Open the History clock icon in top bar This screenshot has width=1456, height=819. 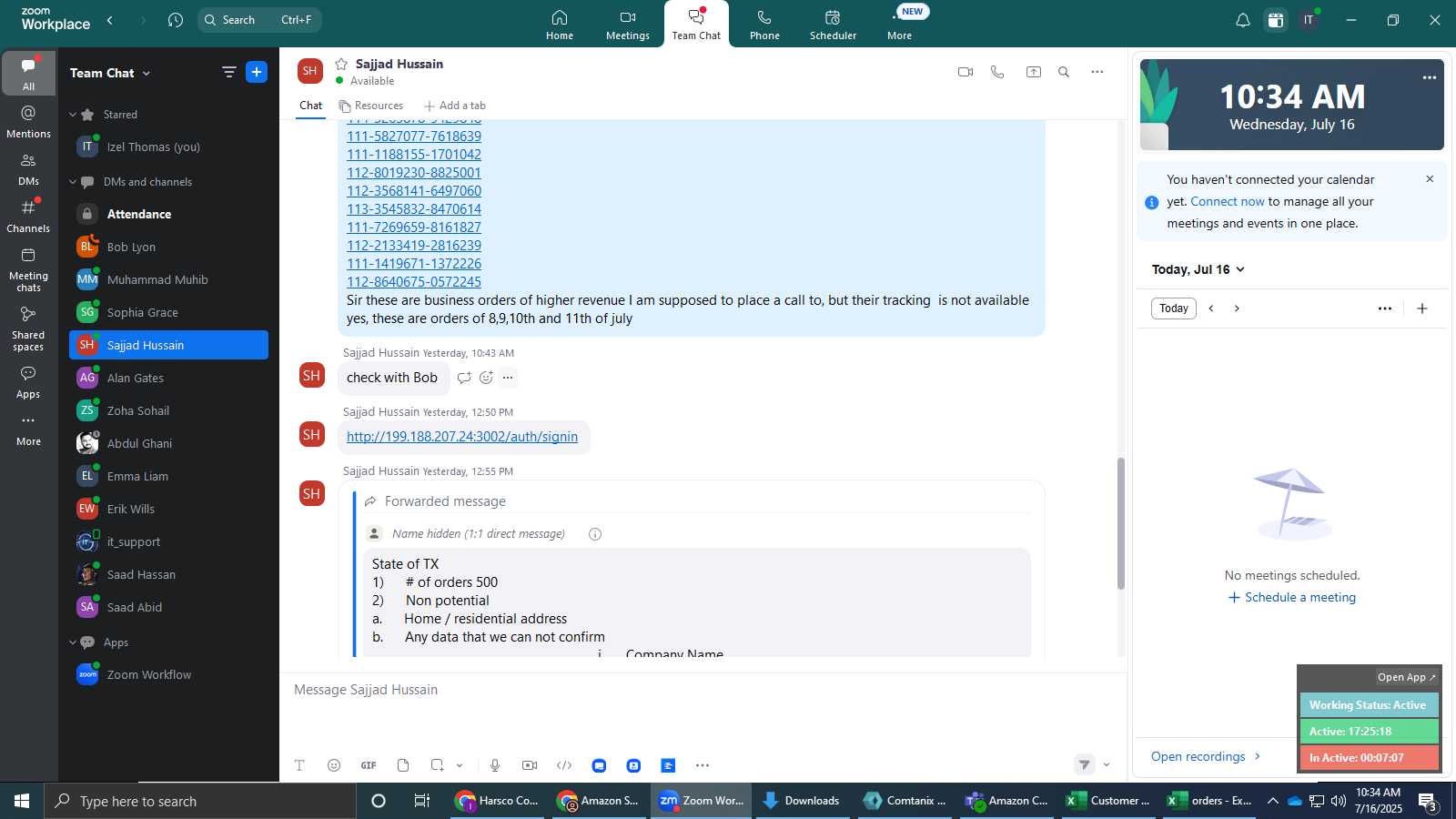pos(176,20)
